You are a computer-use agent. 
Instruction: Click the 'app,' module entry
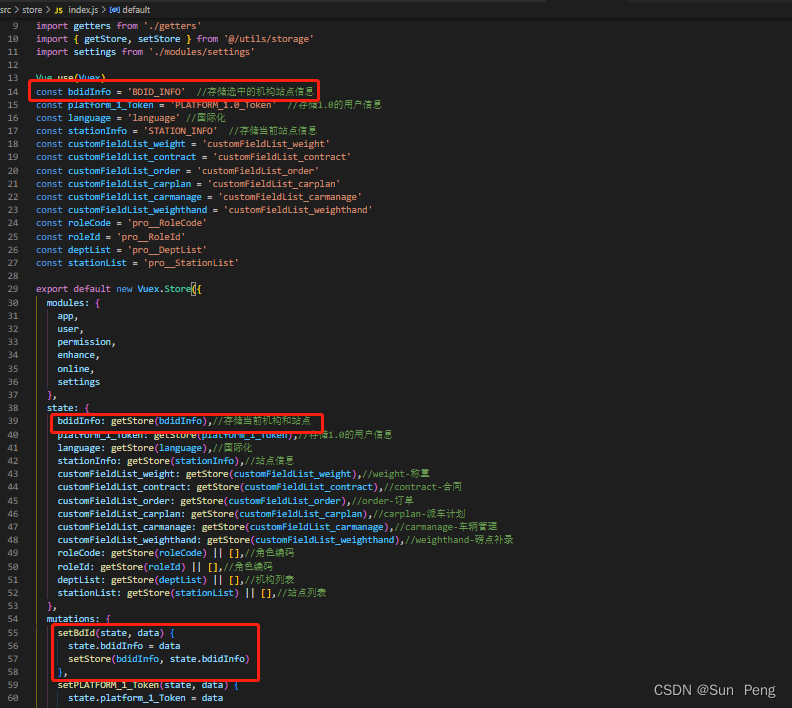68,316
